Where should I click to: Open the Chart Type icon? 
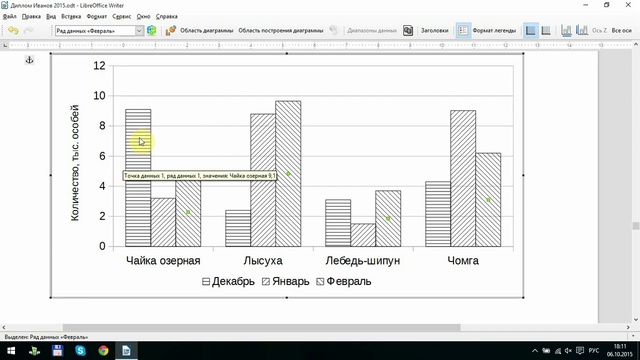pos(170,30)
